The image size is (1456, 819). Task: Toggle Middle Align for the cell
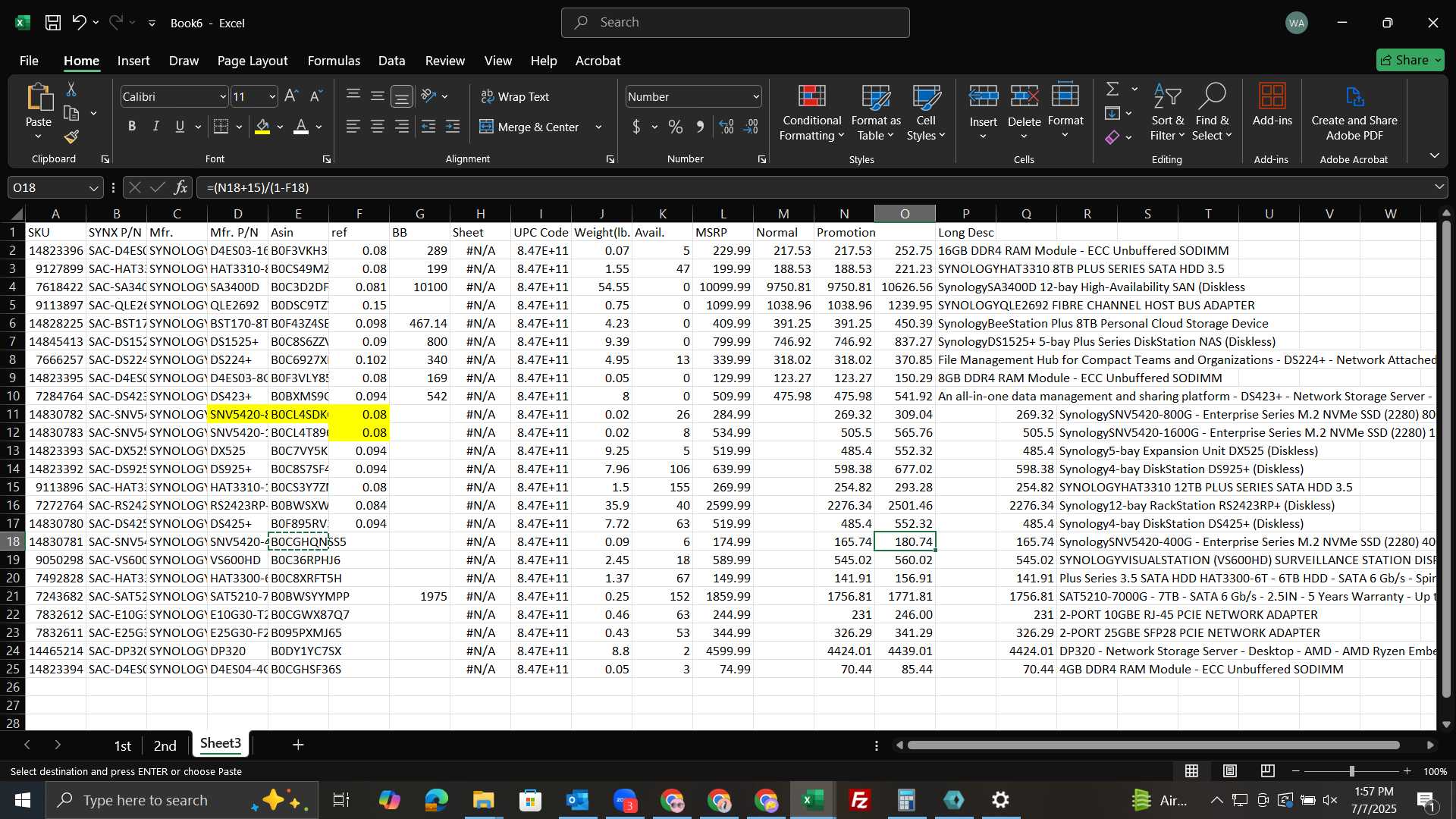click(x=378, y=96)
